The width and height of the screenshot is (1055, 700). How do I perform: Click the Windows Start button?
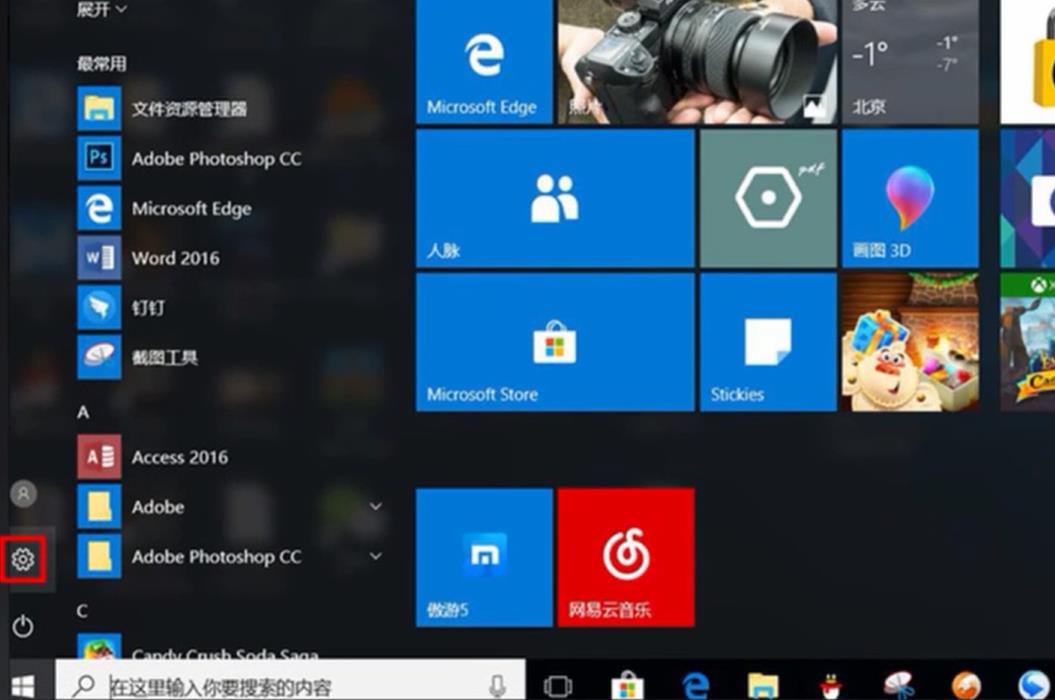(23, 686)
